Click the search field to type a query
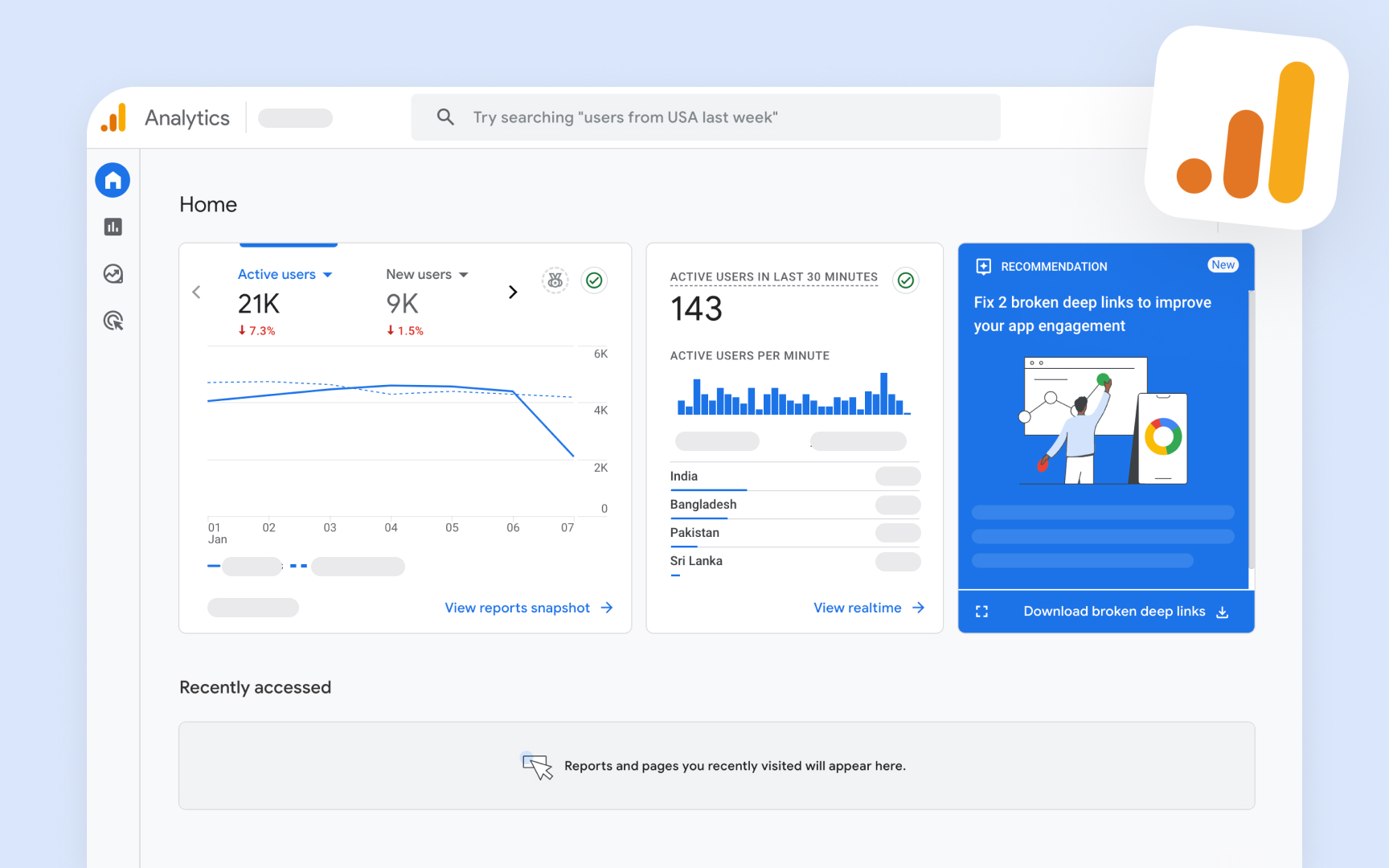 (707, 117)
